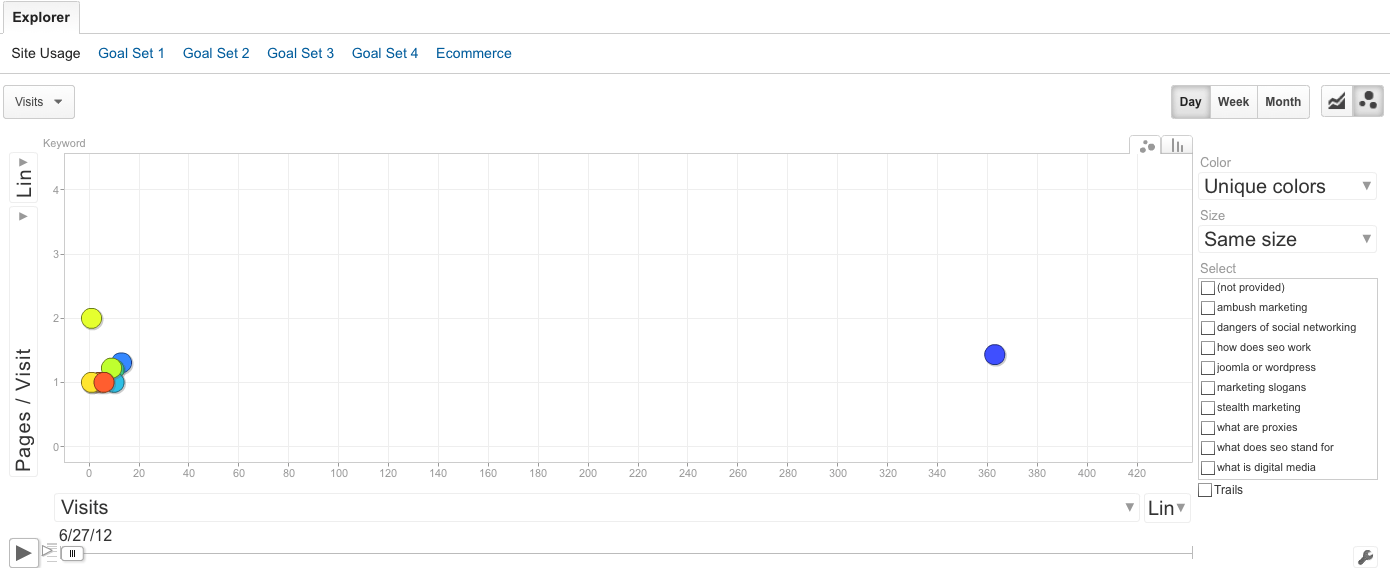Open the bar chart tab above the plot
Screen dimensions: 1390x581
coord(1177,145)
